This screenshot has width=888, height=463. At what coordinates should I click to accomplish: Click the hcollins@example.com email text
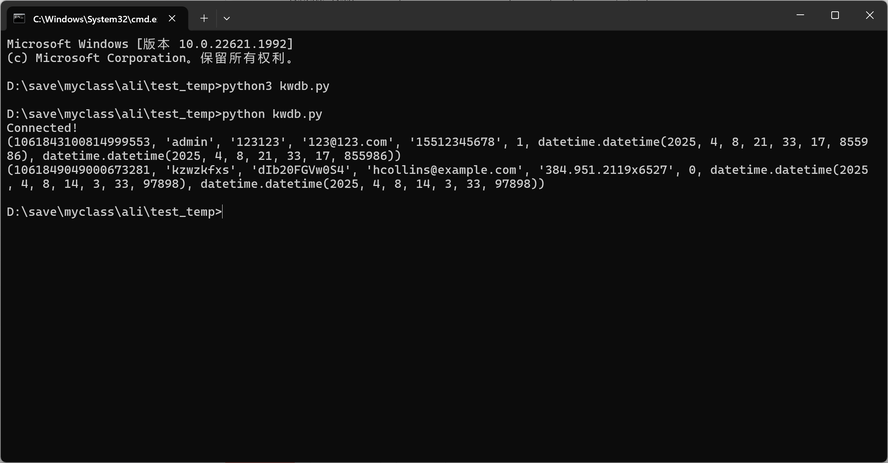(445, 170)
